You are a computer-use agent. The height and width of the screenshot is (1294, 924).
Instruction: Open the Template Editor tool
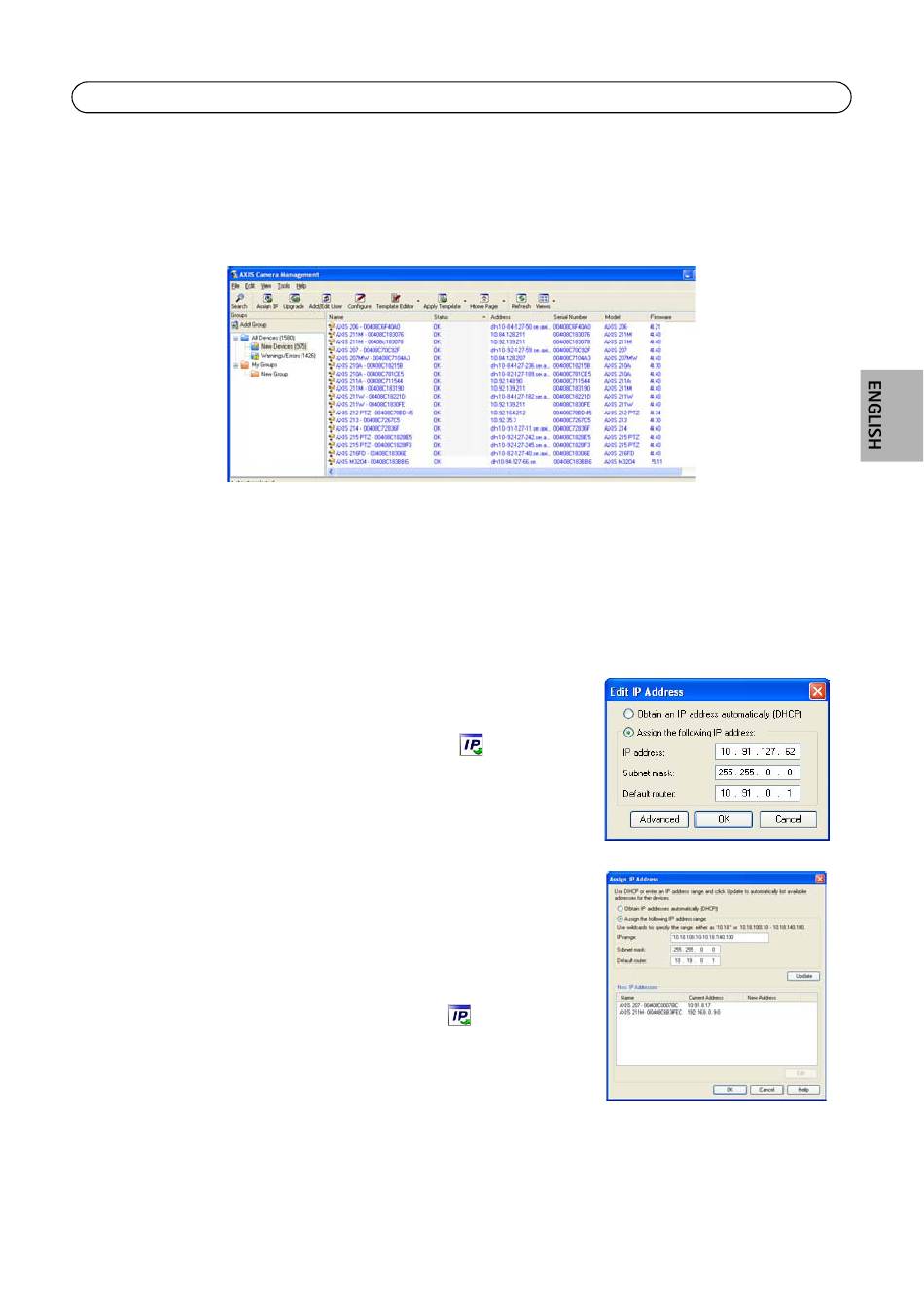pos(395,301)
